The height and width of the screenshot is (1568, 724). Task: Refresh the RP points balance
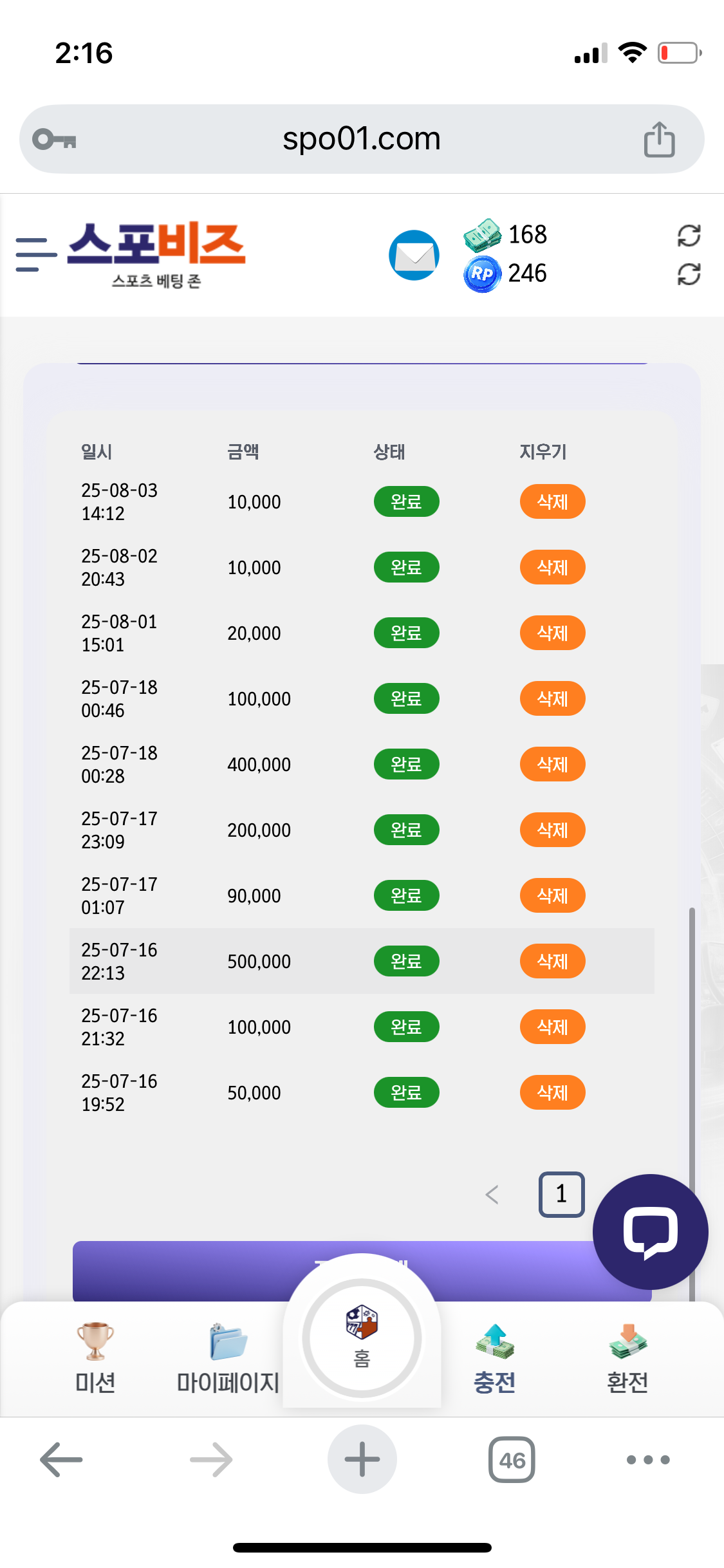[689, 275]
